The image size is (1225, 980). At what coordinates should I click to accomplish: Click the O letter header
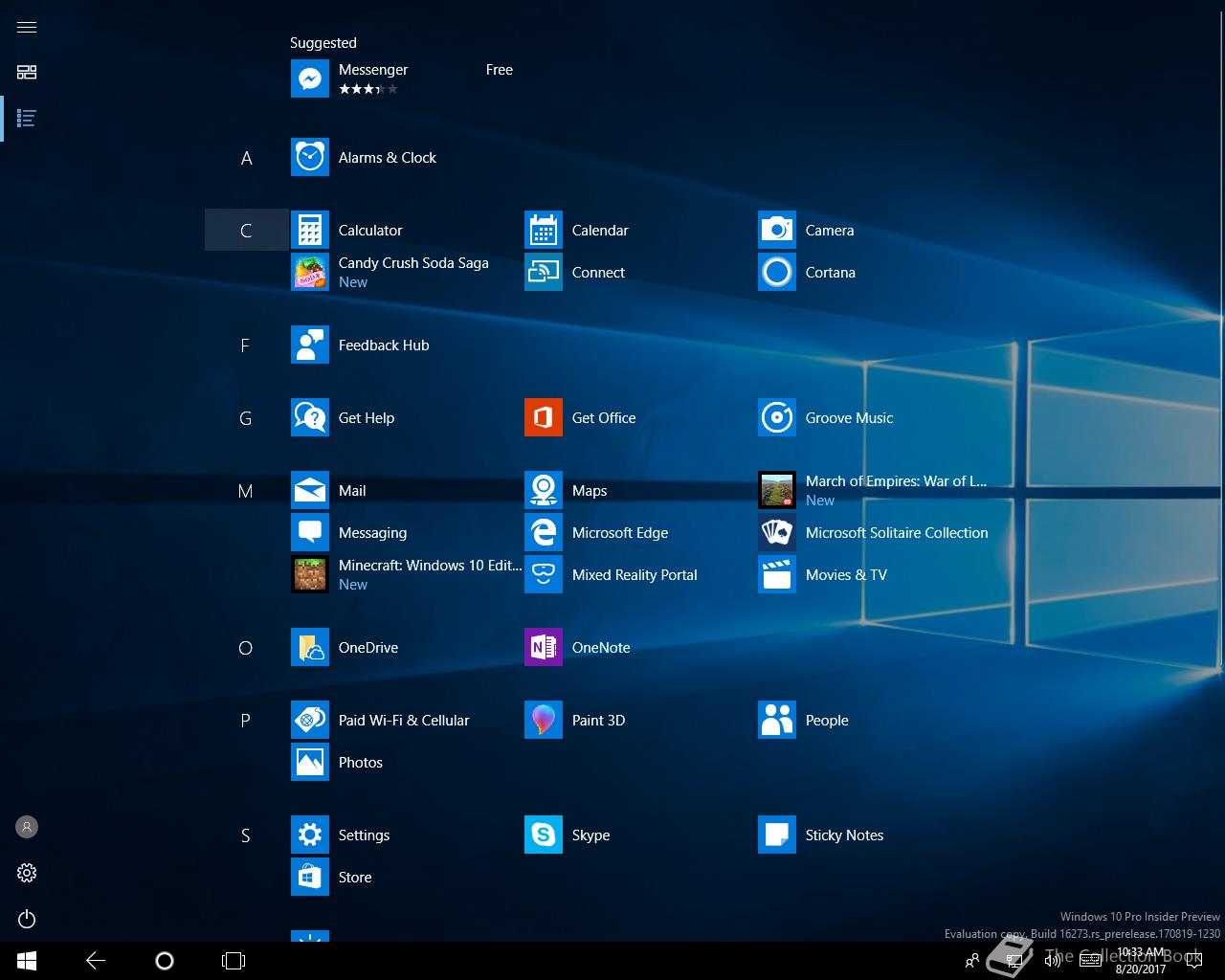246,648
